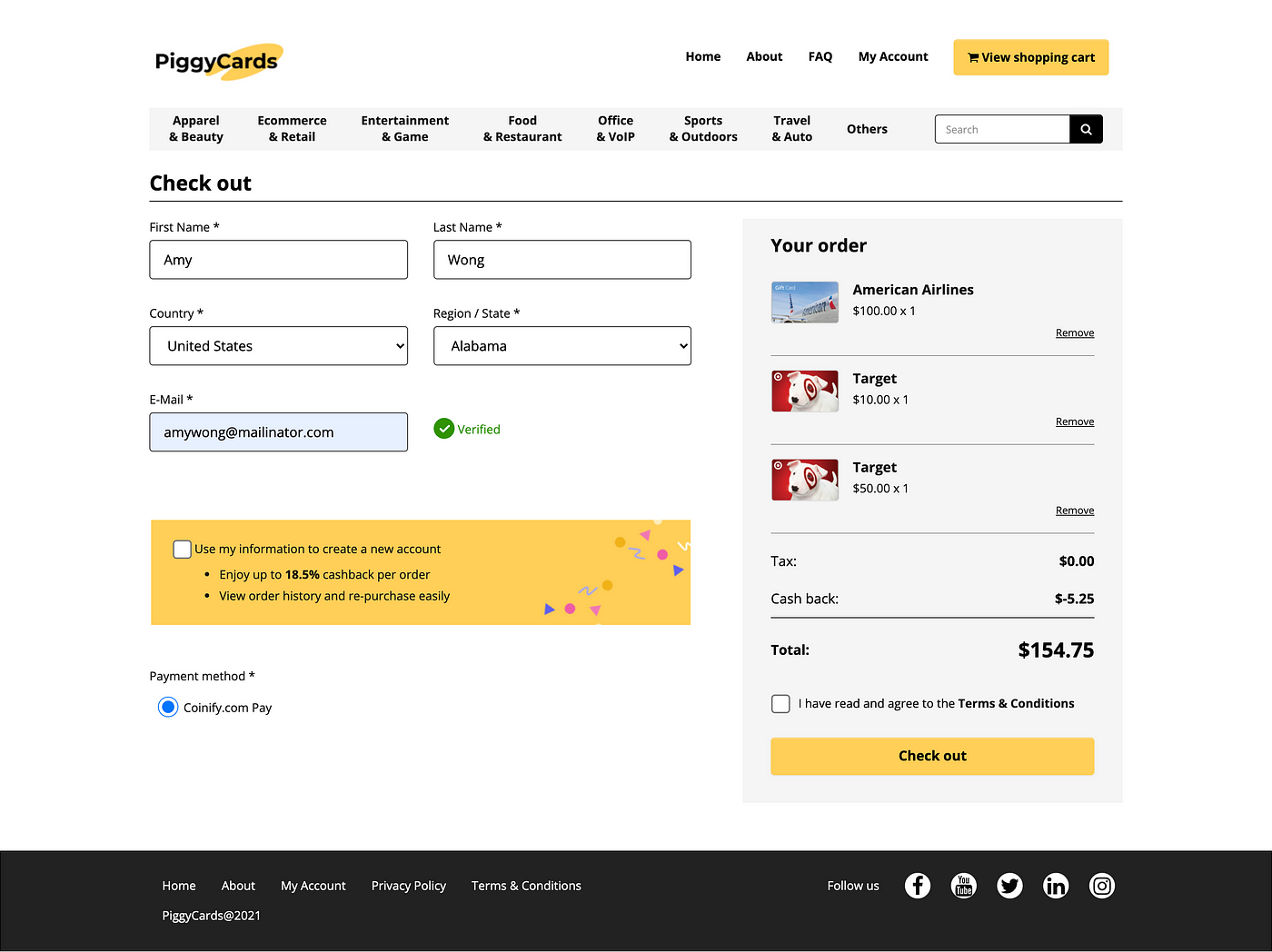This screenshot has width=1272, height=952.
Task: Click View shopping cart button
Action: tap(1031, 57)
